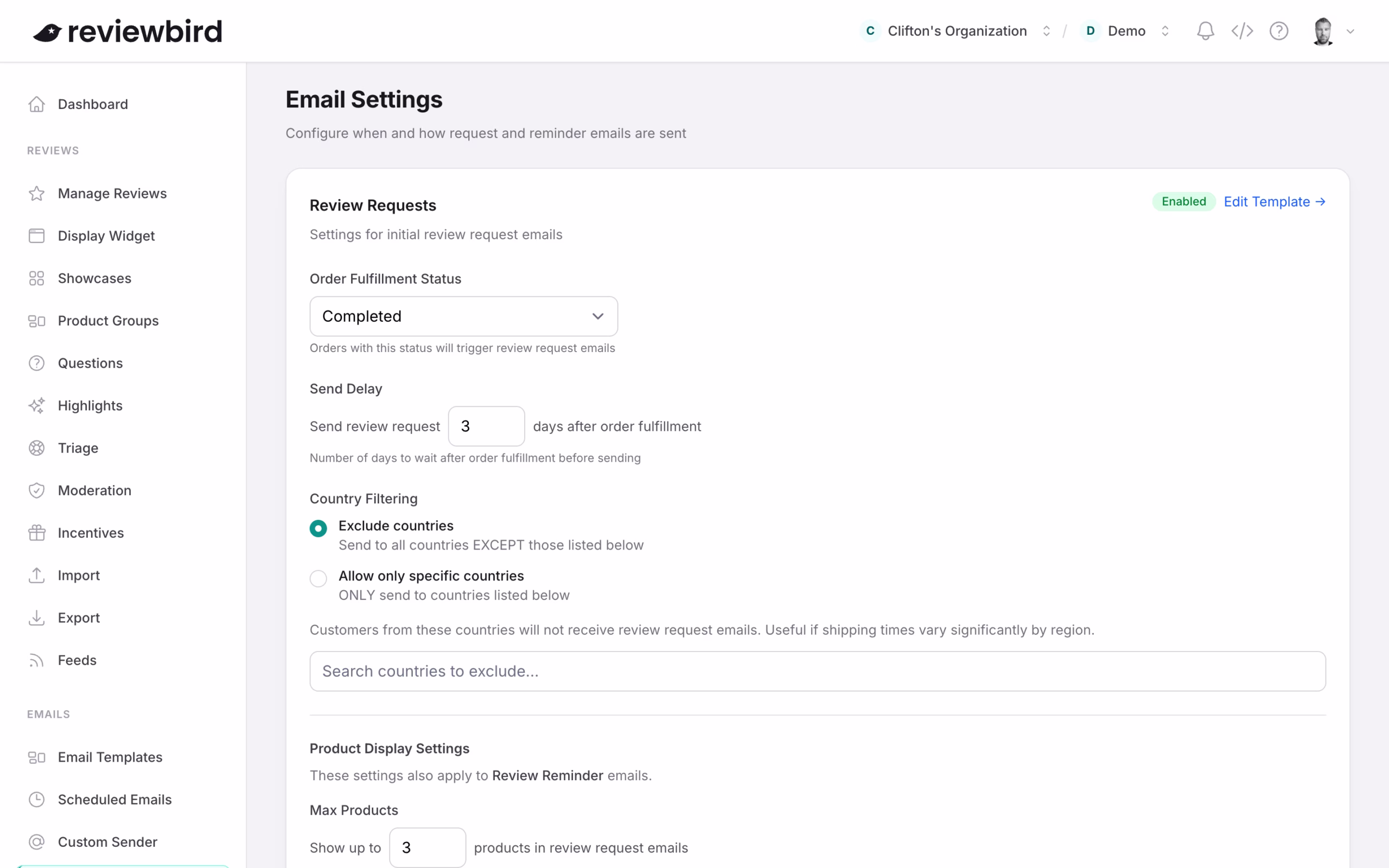This screenshot has width=1389, height=868.
Task: Click the Display Widget window icon
Action: click(37, 236)
